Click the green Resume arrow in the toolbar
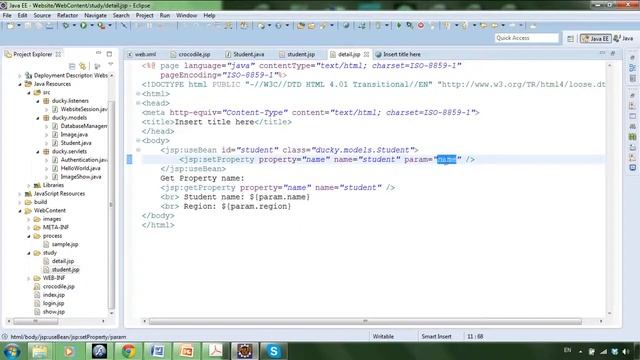The width and height of the screenshot is (640, 360). [399, 26]
